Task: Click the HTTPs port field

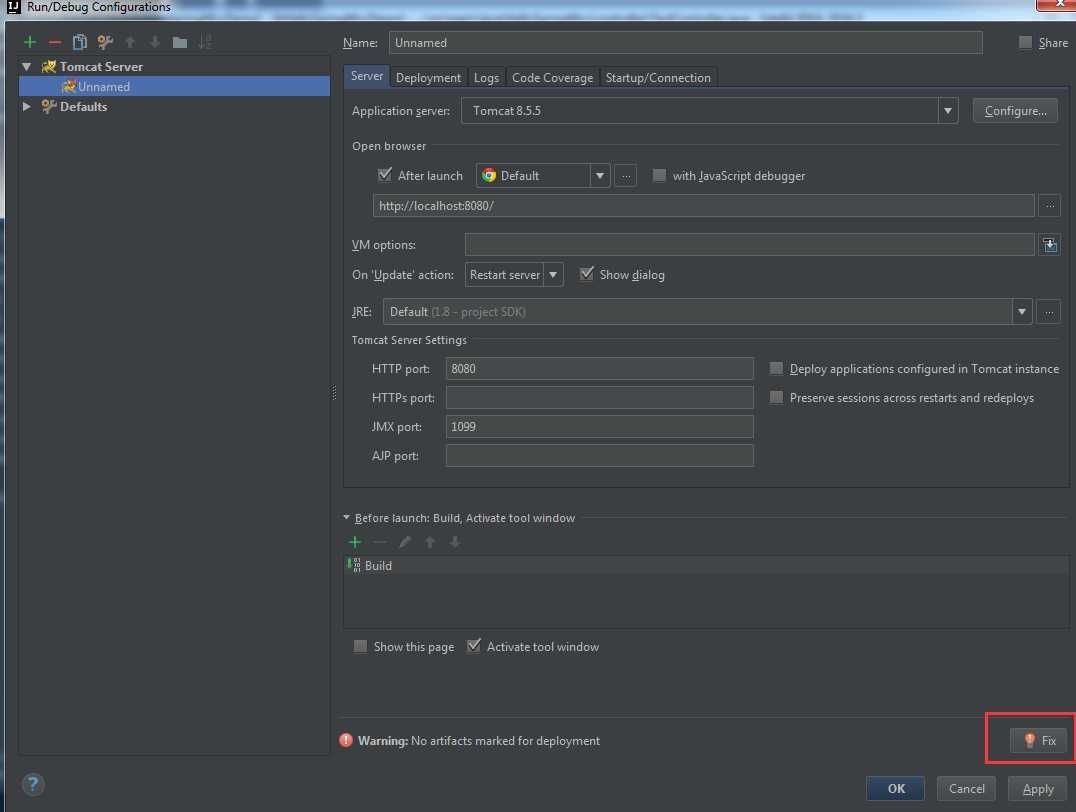Action: 600,397
